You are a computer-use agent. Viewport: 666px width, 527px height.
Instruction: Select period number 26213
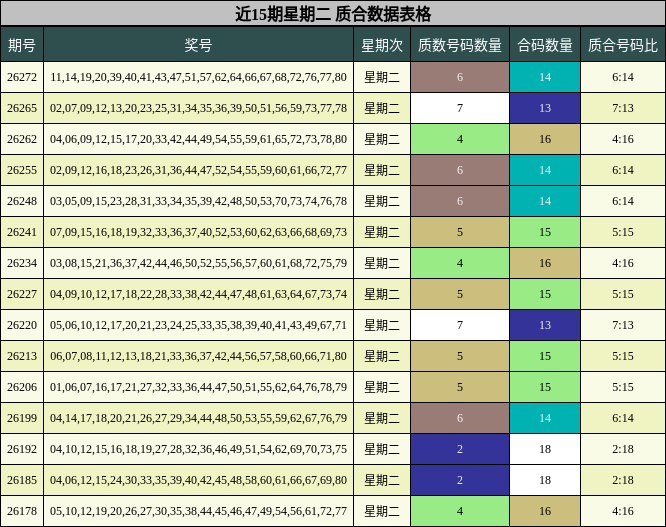pos(22,356)
